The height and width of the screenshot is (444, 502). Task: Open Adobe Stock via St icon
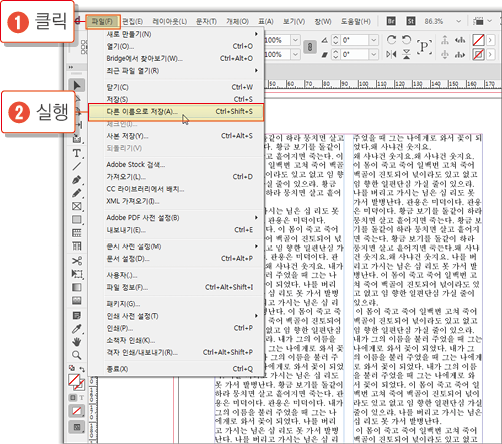410,21
